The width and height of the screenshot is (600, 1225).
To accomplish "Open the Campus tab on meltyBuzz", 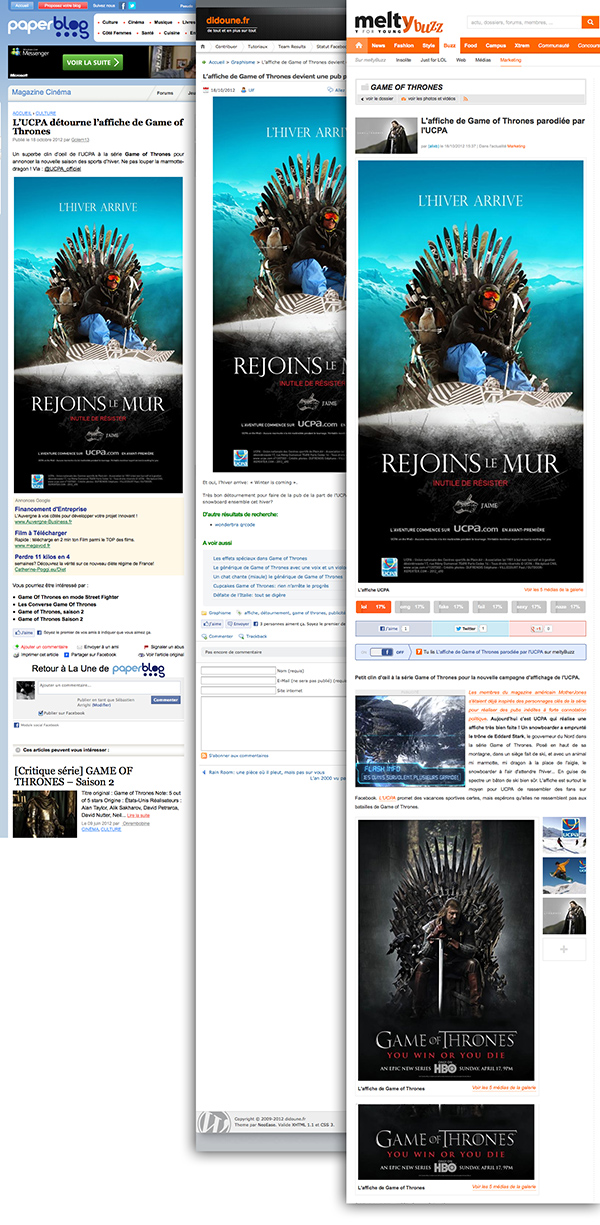I will tap(496, 46).
